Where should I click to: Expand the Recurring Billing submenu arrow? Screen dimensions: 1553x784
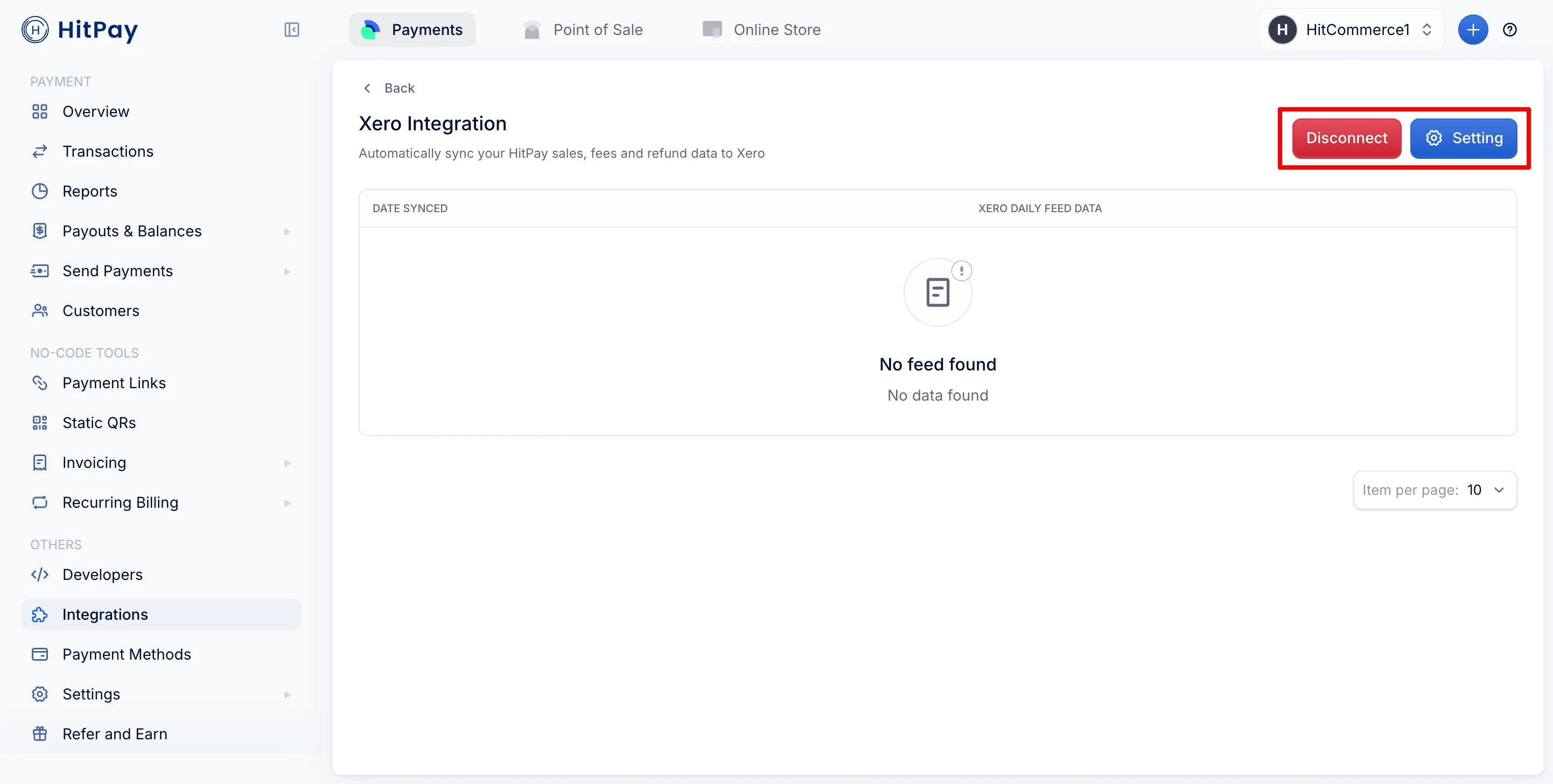click(287, 502)
